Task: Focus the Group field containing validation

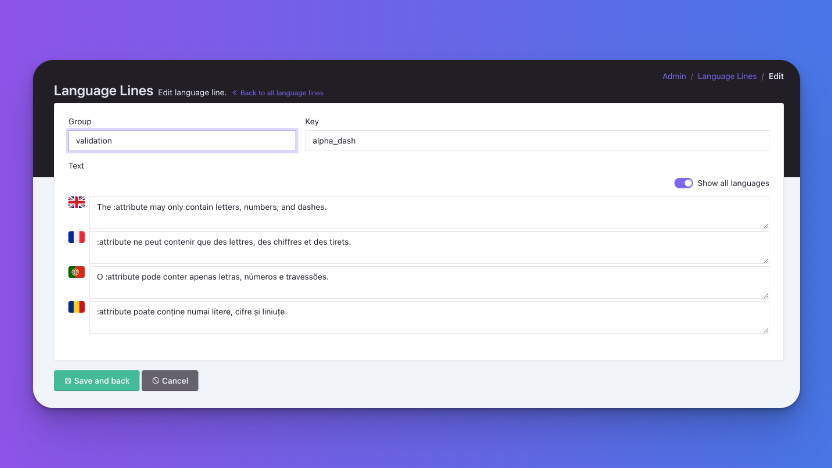Action: coord(182,141)
